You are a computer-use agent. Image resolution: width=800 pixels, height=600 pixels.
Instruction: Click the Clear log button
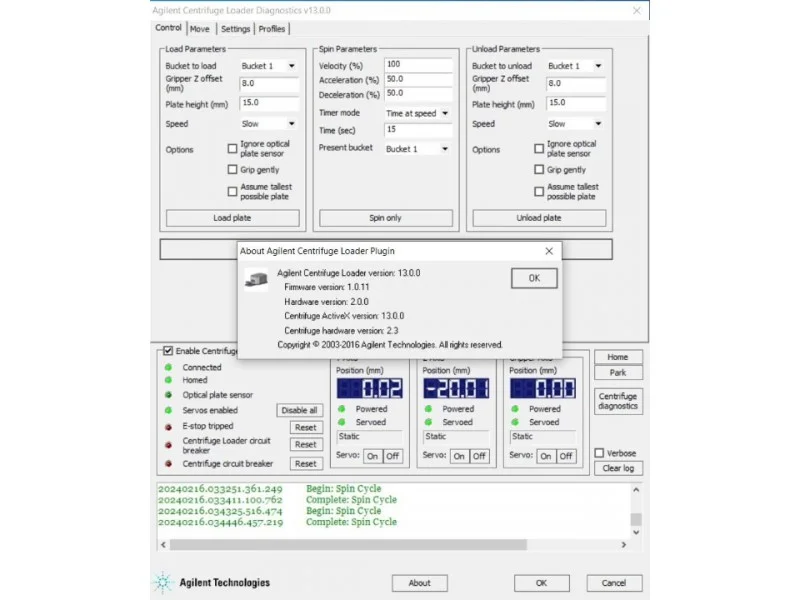(618, 468)
